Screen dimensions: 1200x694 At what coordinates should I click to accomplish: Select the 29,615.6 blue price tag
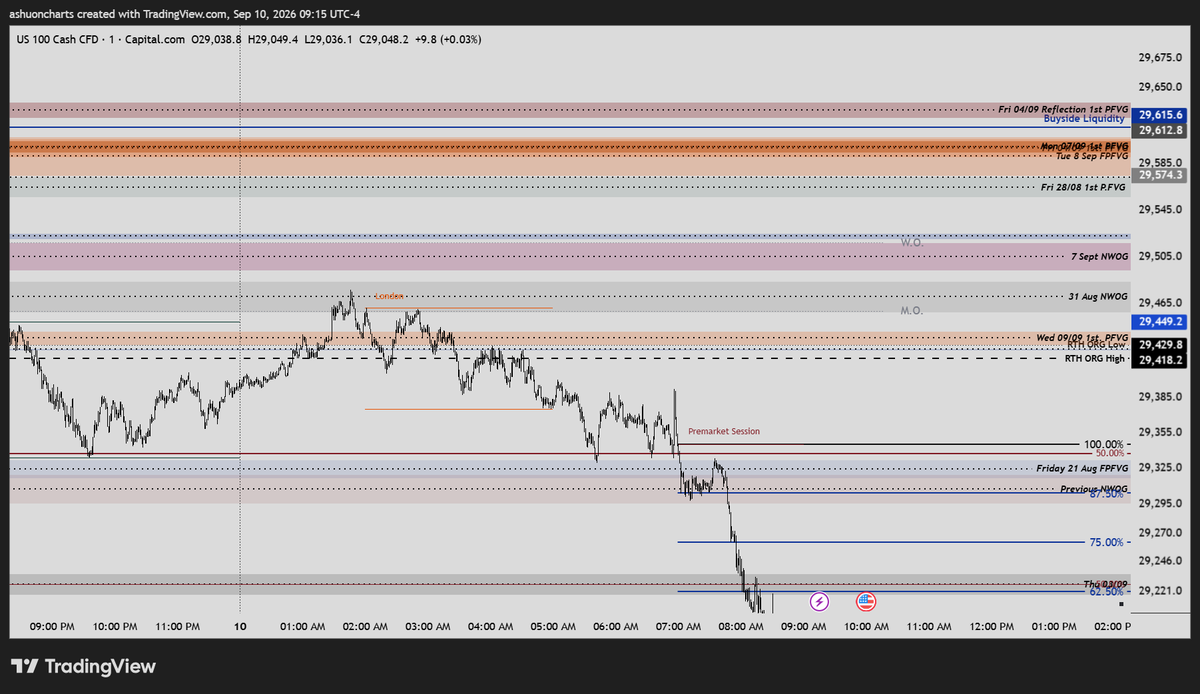click(x=1161, y=115)
